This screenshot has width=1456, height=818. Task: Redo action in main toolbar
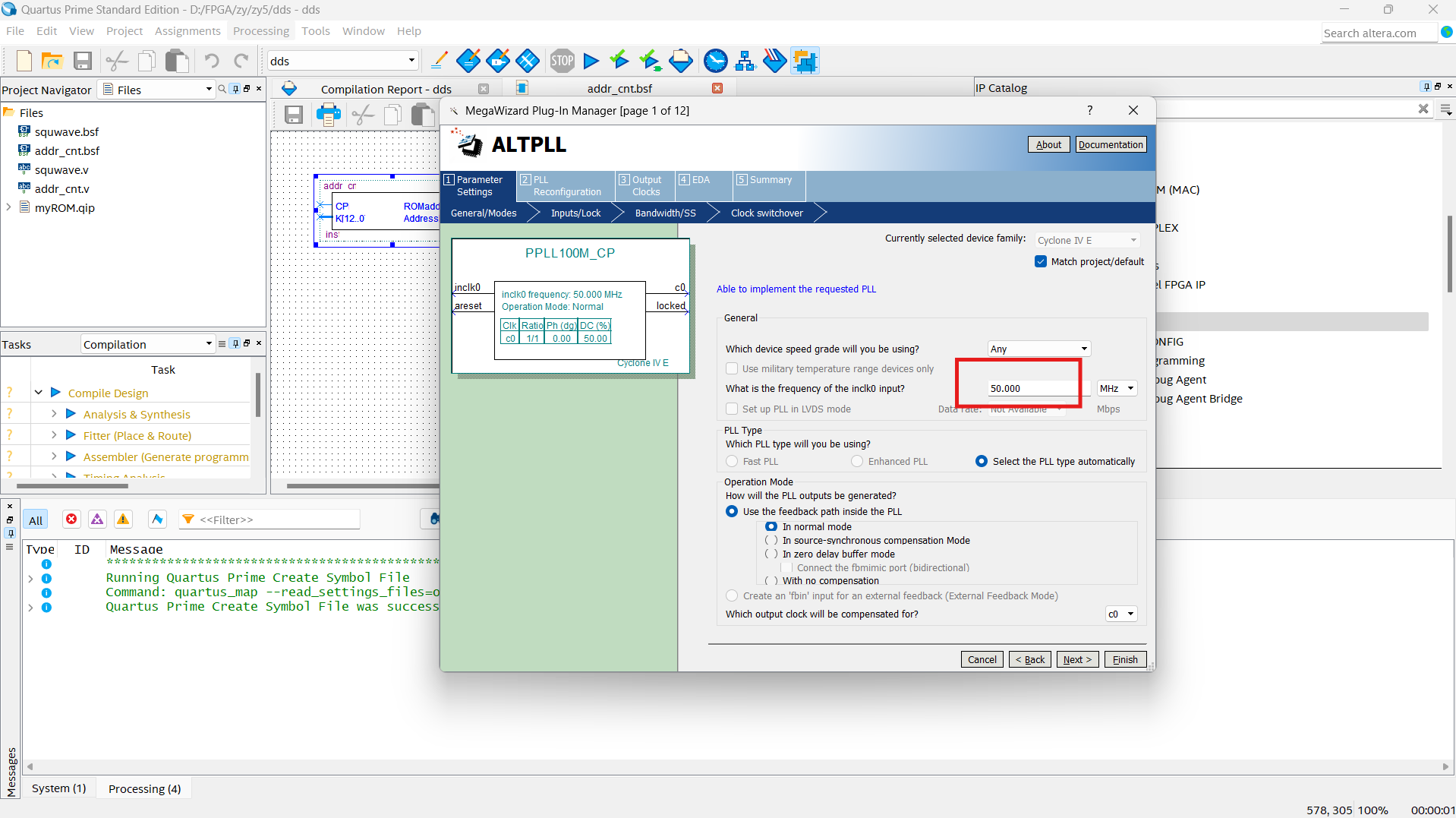click(241, 61)
